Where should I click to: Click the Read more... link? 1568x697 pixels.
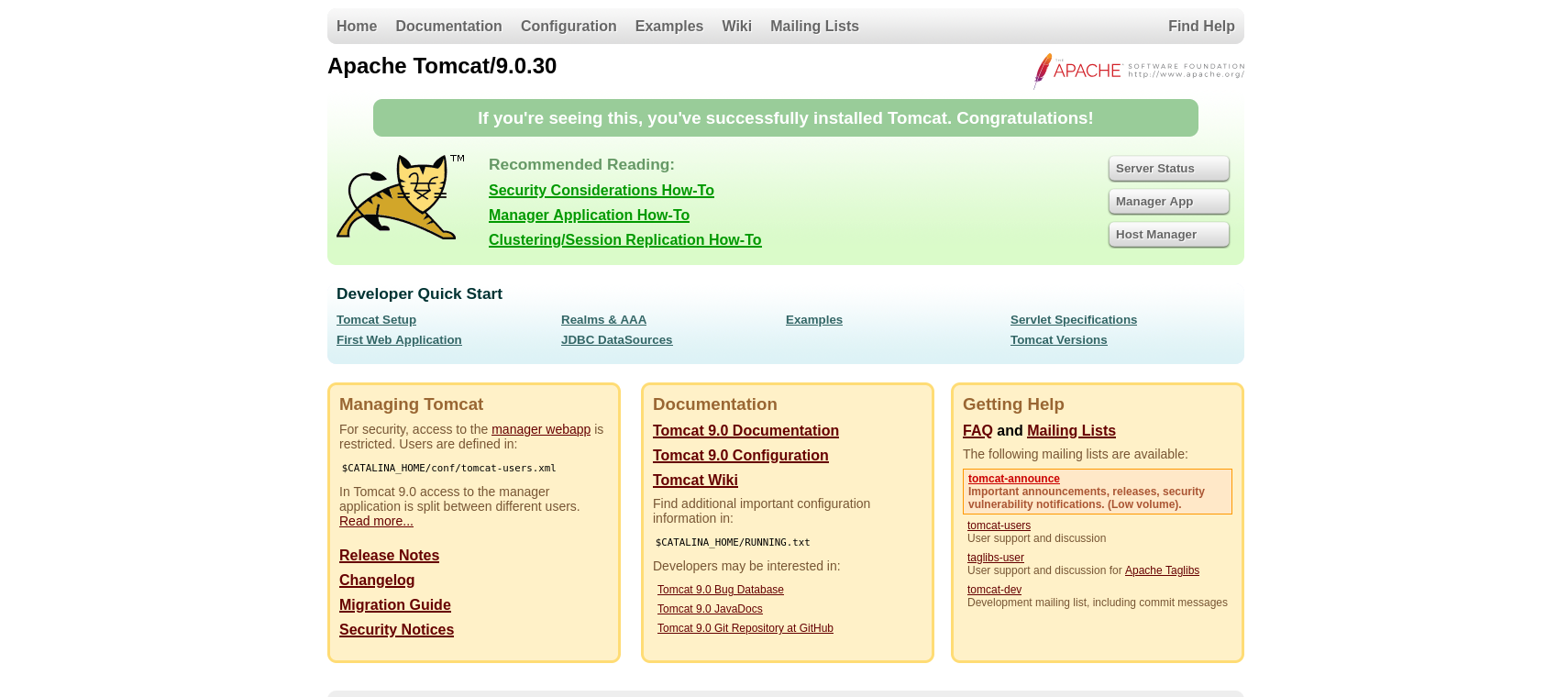[376, 521]
